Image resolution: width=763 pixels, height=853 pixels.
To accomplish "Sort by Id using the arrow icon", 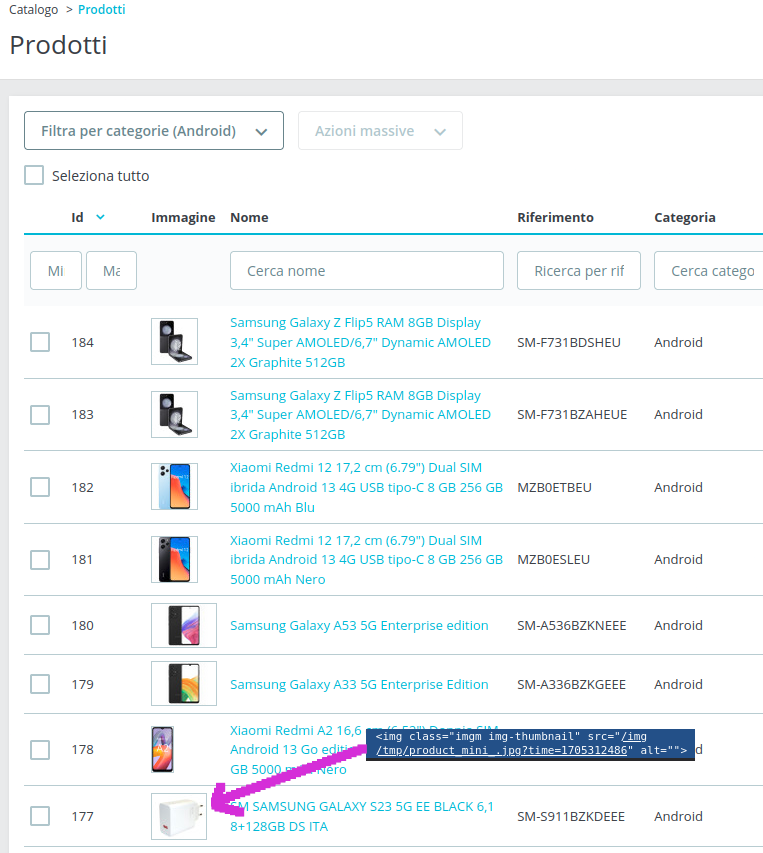I will click(x=100, y=217).
